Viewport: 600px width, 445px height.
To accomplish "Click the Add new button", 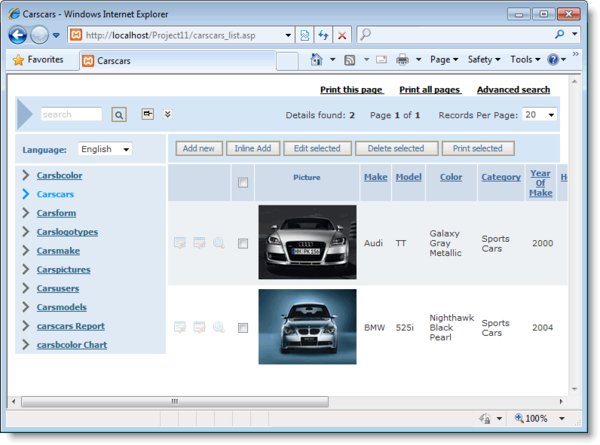I will coord(199,149).
